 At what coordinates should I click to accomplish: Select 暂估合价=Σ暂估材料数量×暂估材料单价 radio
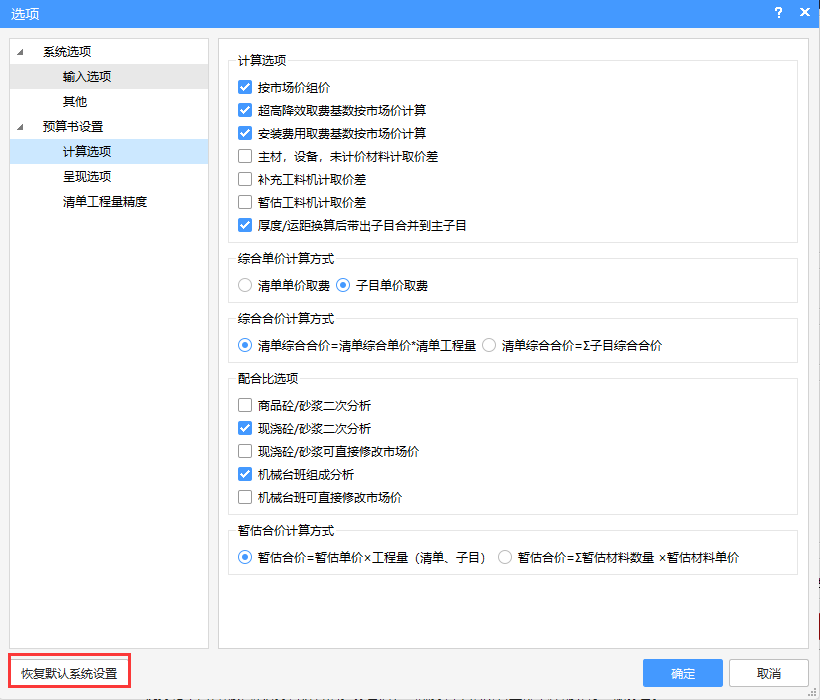pyautogui.click(x=505, y=558)
